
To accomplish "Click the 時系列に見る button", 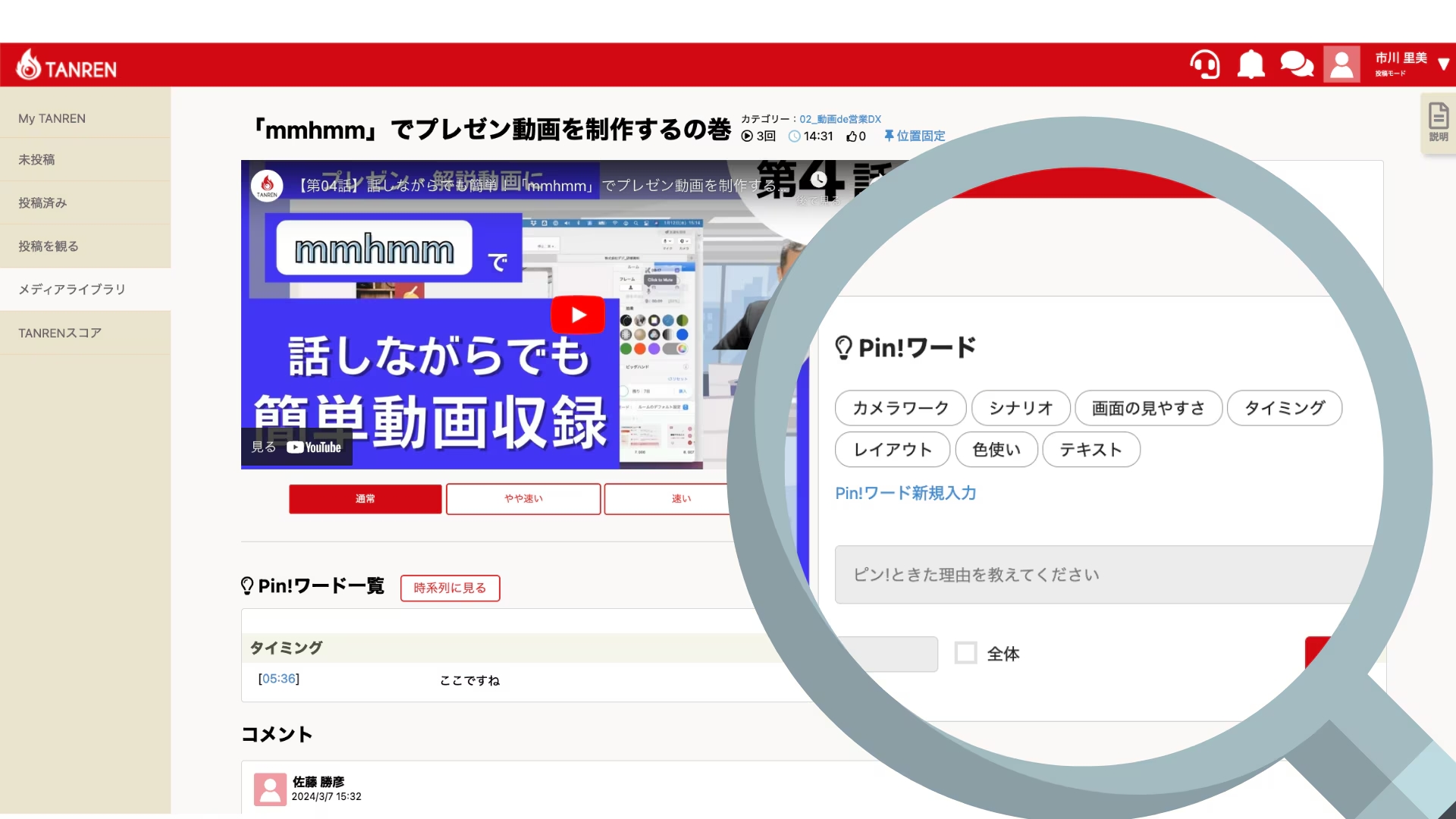I will point(450,588).
